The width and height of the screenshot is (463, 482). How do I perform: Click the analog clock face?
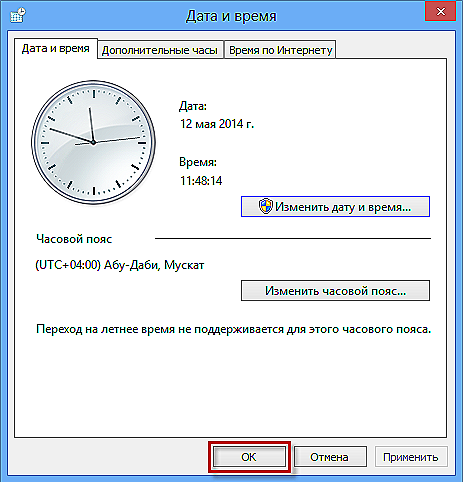click(x=93, y=142)
